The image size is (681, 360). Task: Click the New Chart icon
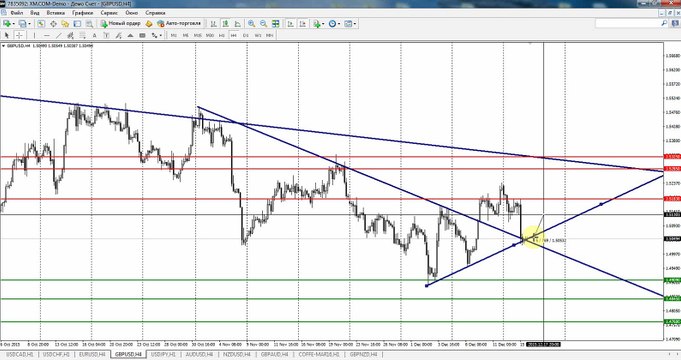tap(7, 23)
